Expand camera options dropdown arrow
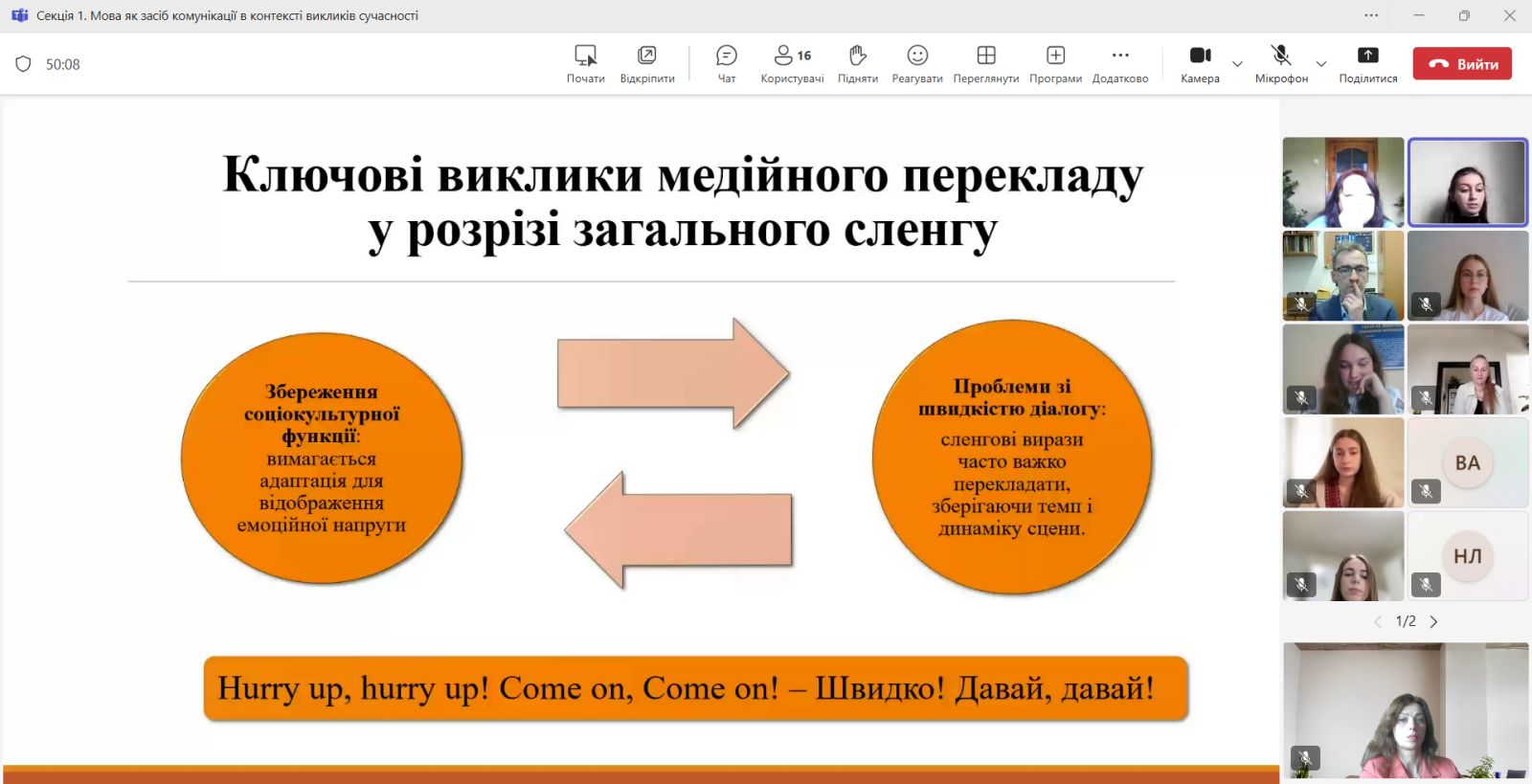This screenshot has width=1532, height=784. [x=1237, y=64]
